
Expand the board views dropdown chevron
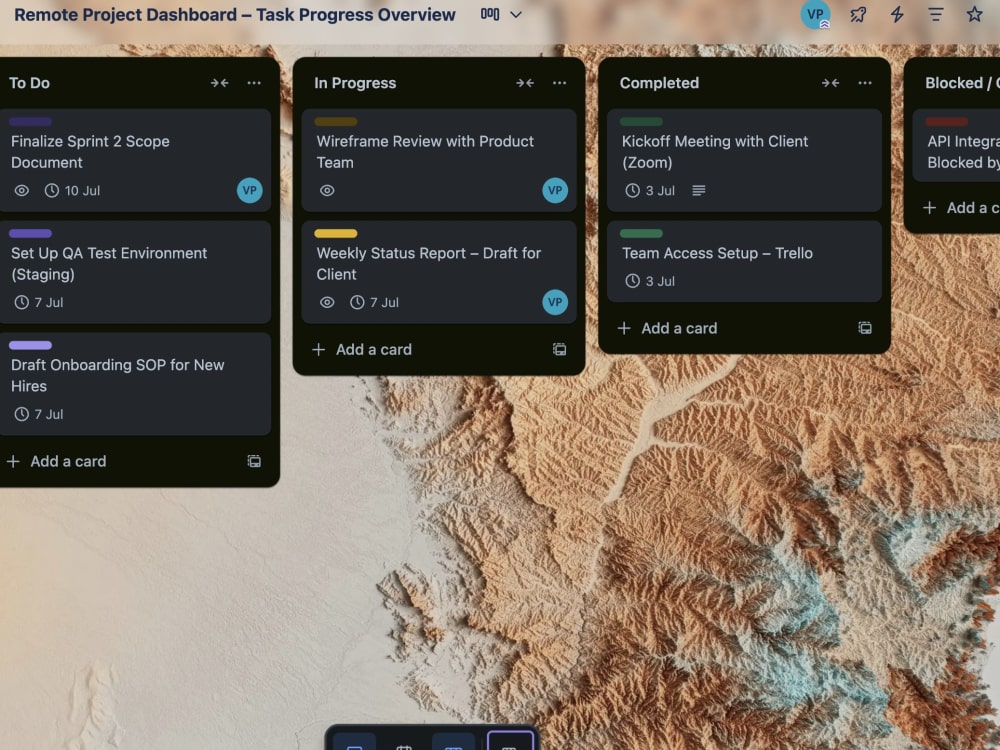click(516, 15)
